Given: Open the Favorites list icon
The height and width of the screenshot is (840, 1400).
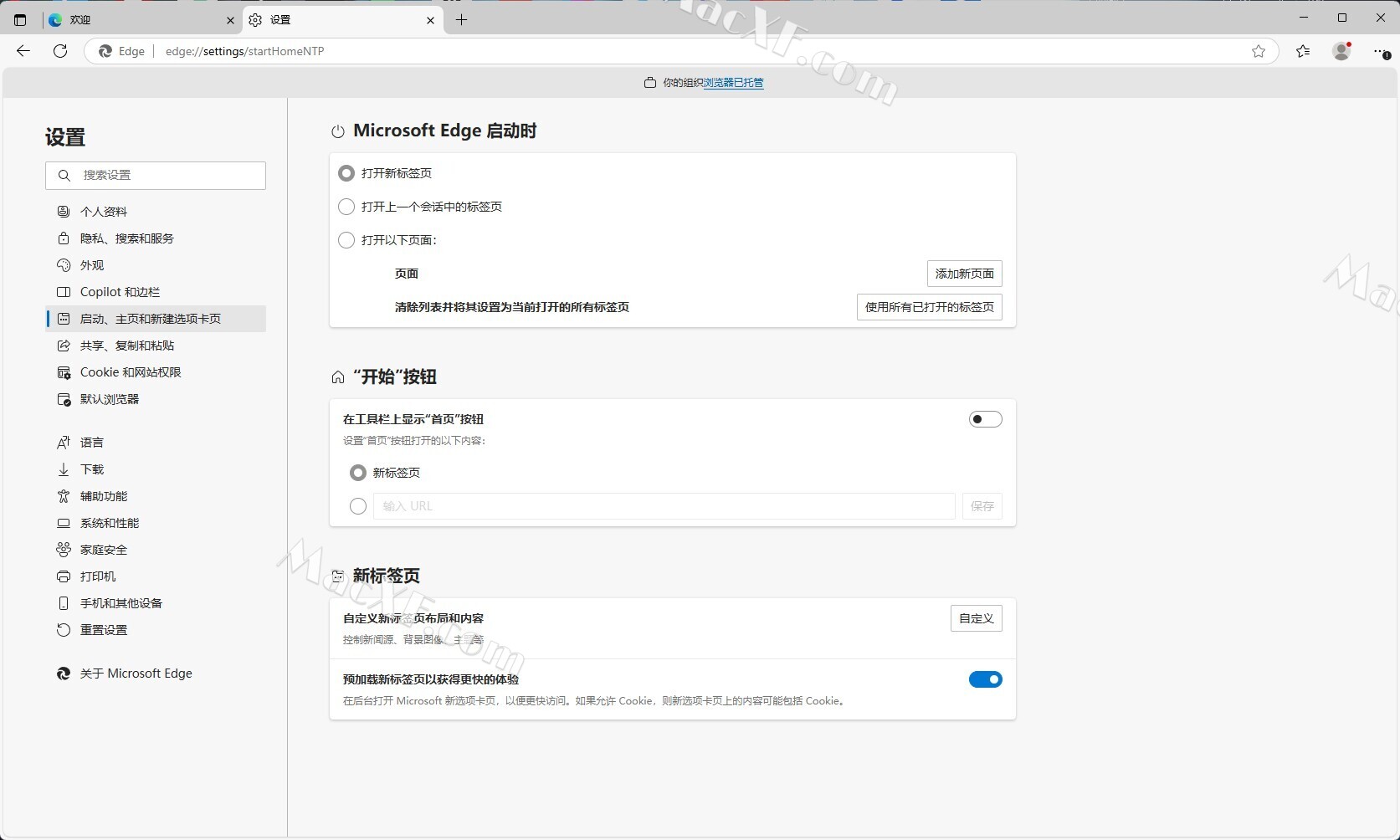Looking at the screenshot, I should point(1303,51).
